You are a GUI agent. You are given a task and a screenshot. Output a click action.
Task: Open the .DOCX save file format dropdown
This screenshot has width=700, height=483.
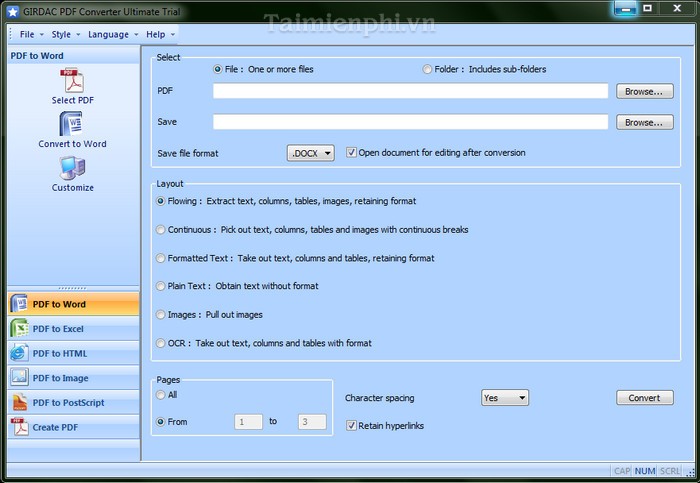(310, 153)
